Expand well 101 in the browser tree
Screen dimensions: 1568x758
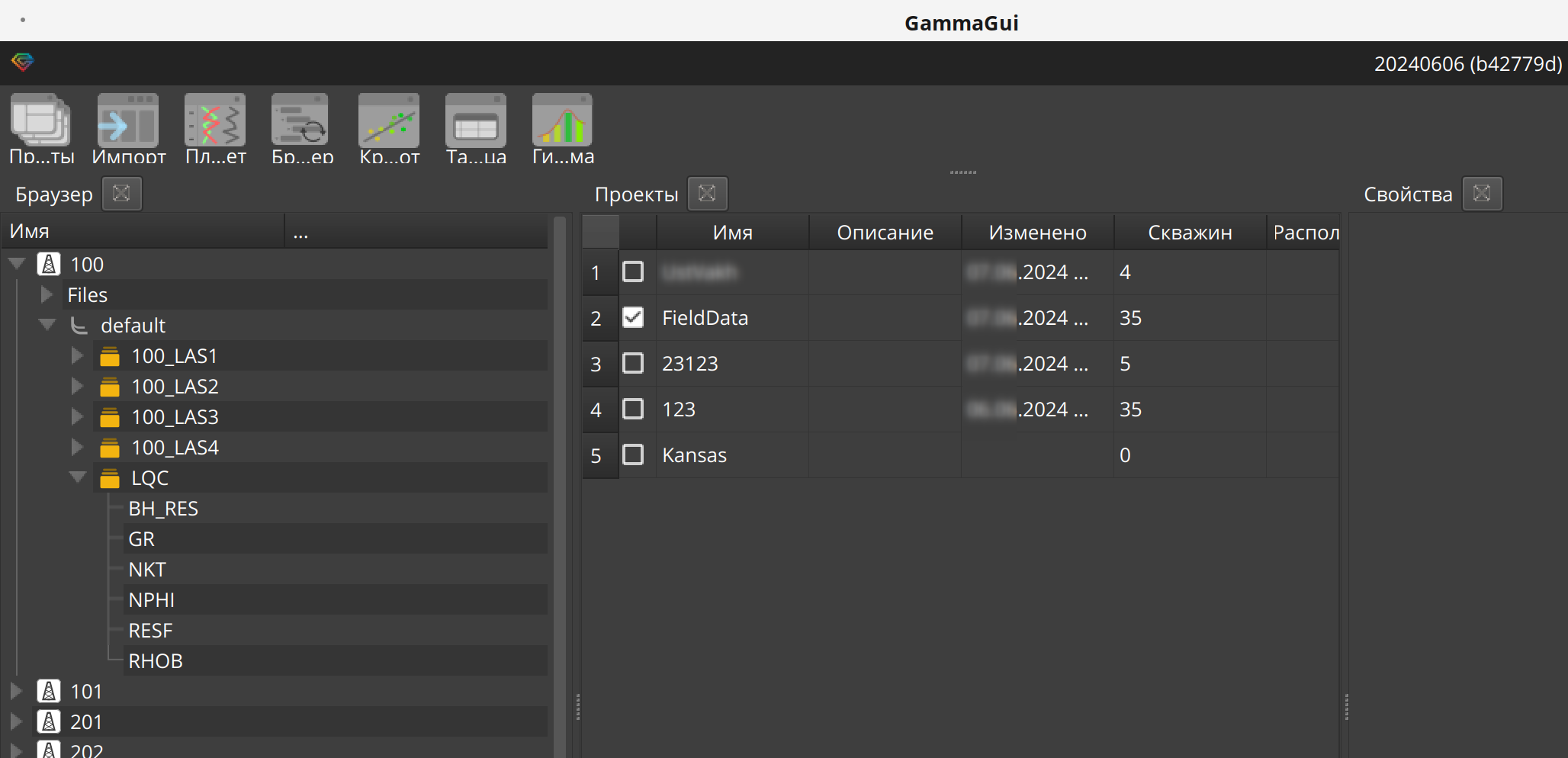(x=16, y=691)
